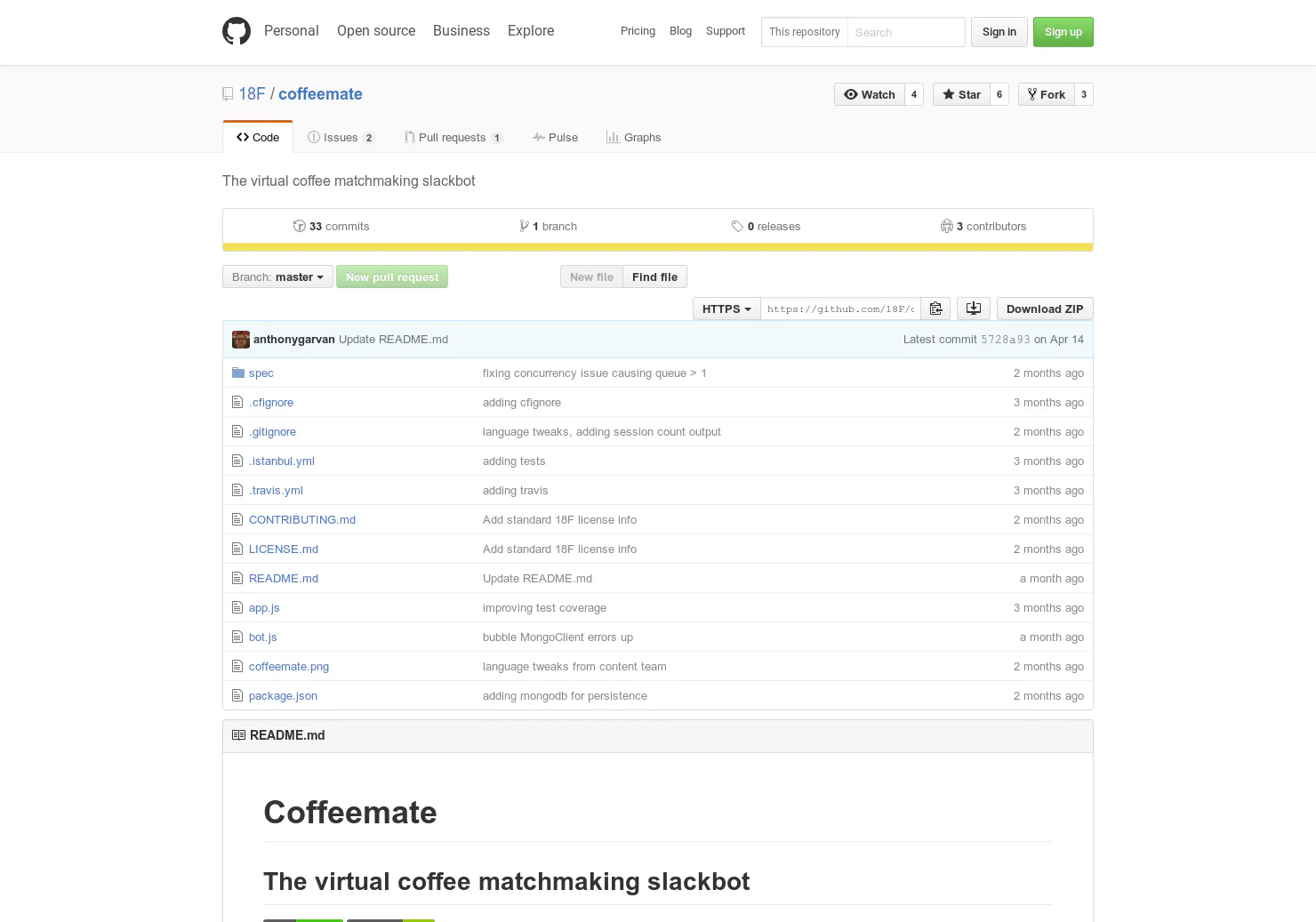Screen dimensions: 1316x922
Task: Click the Watch button
Action: (x=870, y=94)
